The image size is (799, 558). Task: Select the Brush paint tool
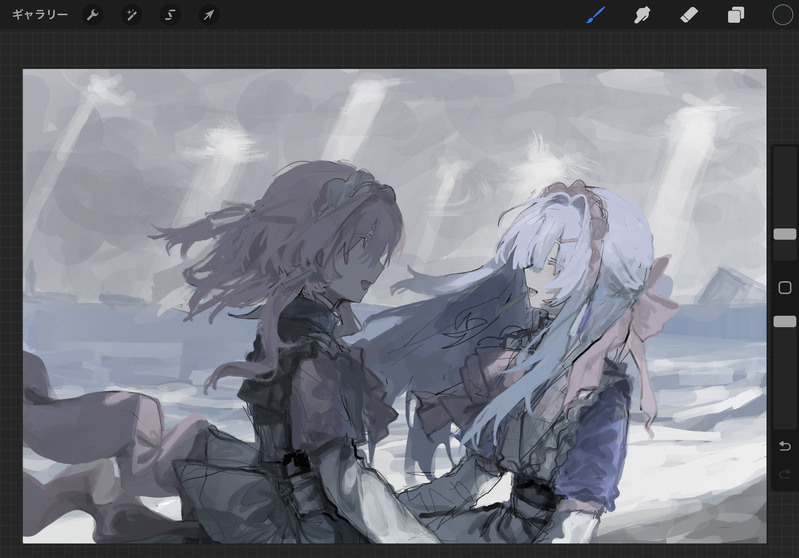click(595, 15)
